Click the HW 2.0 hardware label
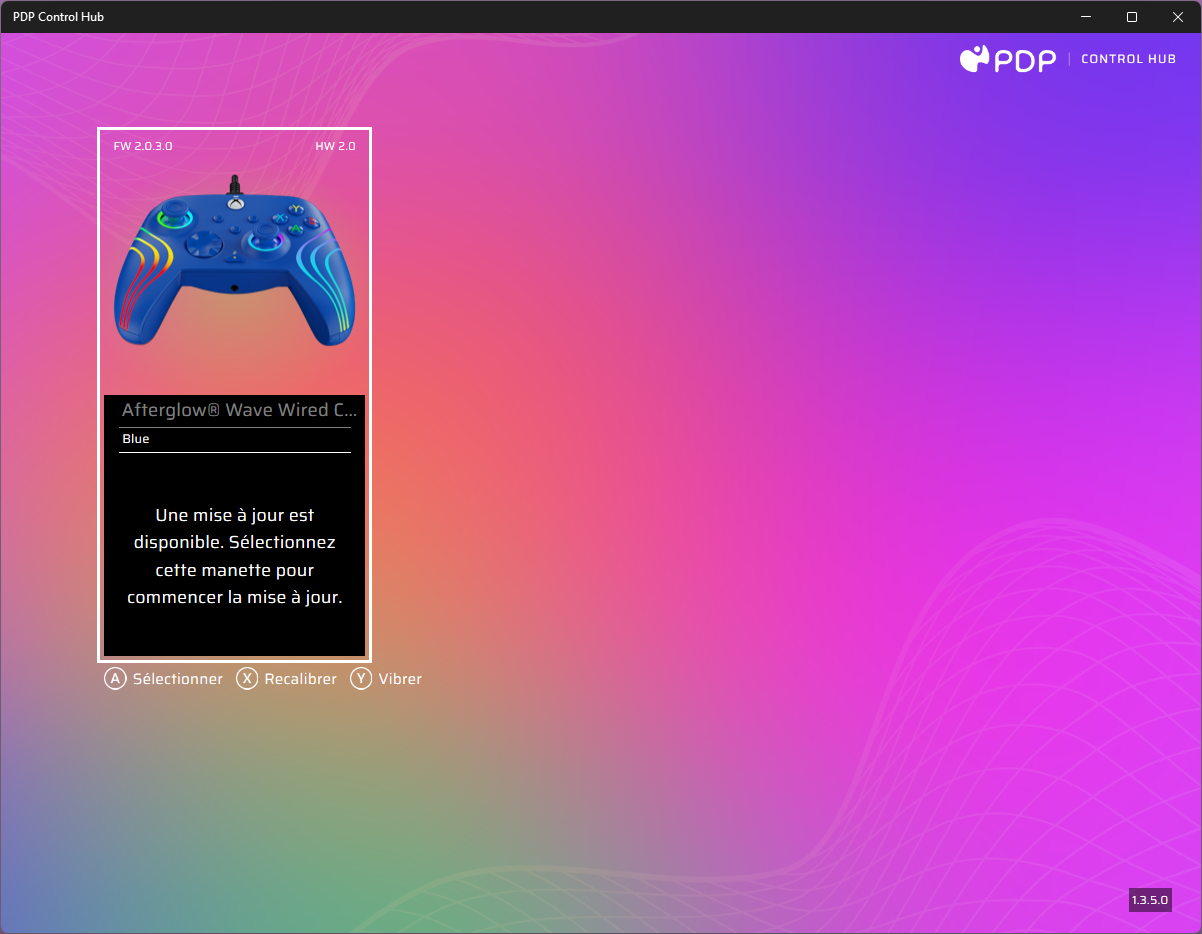 [336, 145]
